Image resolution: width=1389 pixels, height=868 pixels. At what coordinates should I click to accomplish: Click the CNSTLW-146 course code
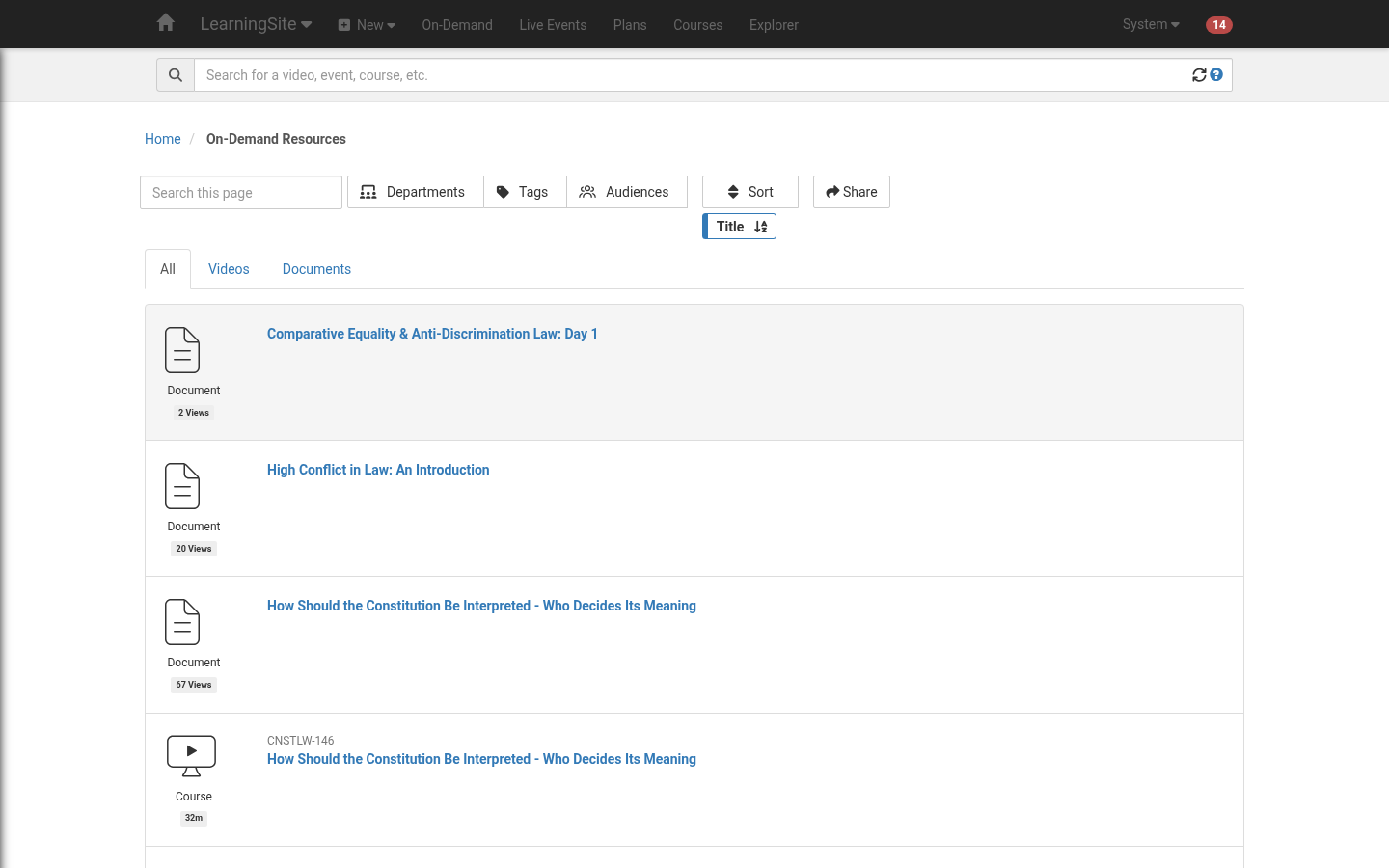[x=301, y=741]
